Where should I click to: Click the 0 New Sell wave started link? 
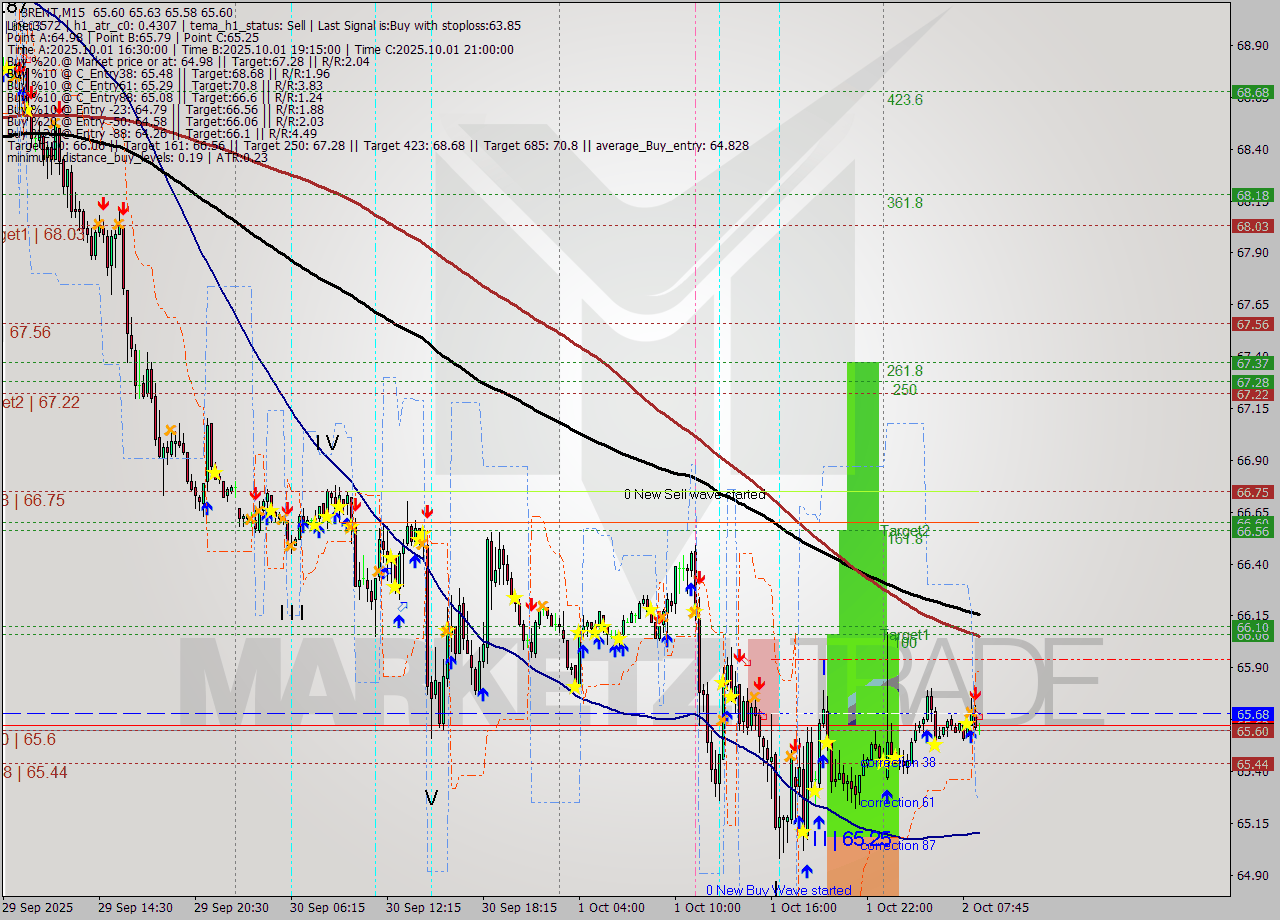click(x=694, y=494)
